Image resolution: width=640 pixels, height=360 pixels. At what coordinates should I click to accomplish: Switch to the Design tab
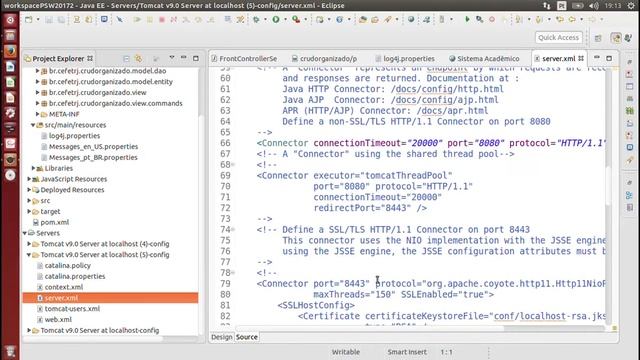click(x=222, y=337)
